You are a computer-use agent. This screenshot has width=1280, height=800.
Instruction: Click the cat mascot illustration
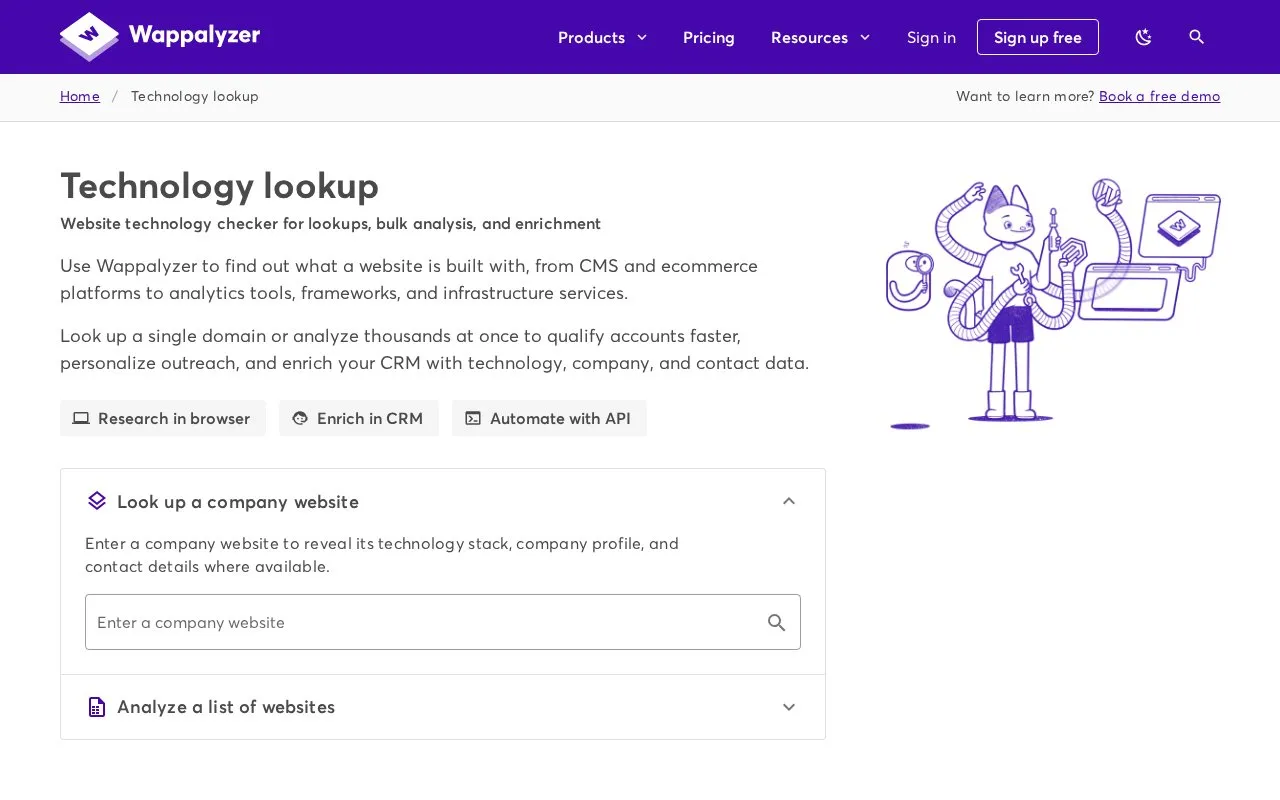click(1052, 305)
